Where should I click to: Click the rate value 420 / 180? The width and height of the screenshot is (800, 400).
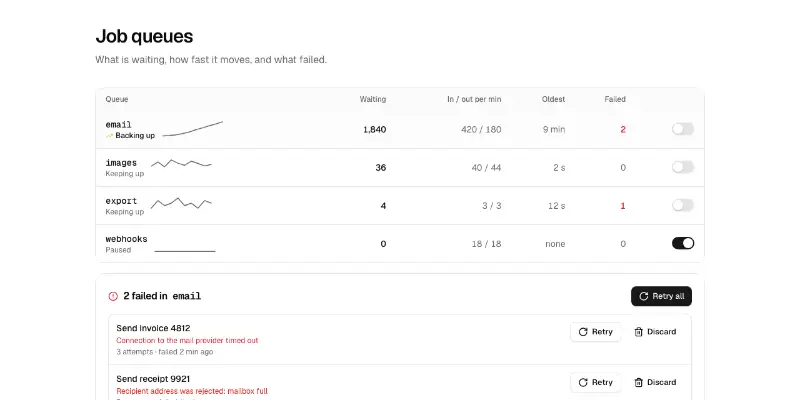click(481, 130)
